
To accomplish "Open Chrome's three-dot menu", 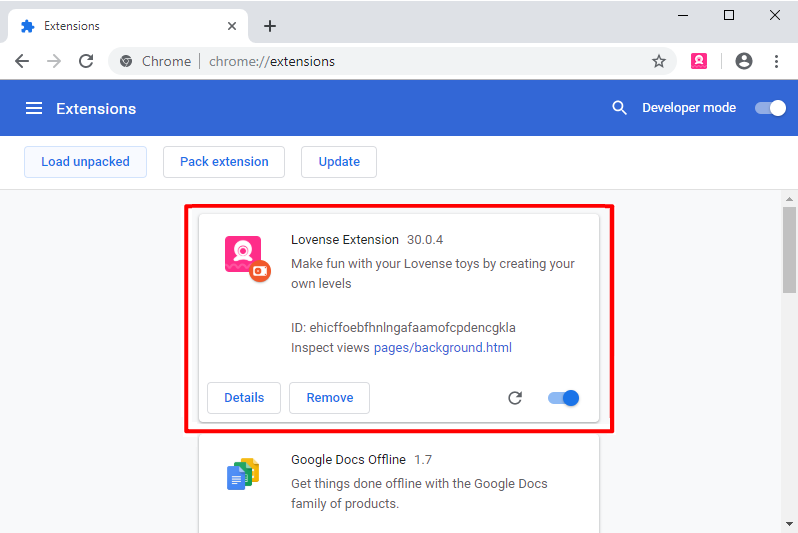I will click(x=776, y=61).
